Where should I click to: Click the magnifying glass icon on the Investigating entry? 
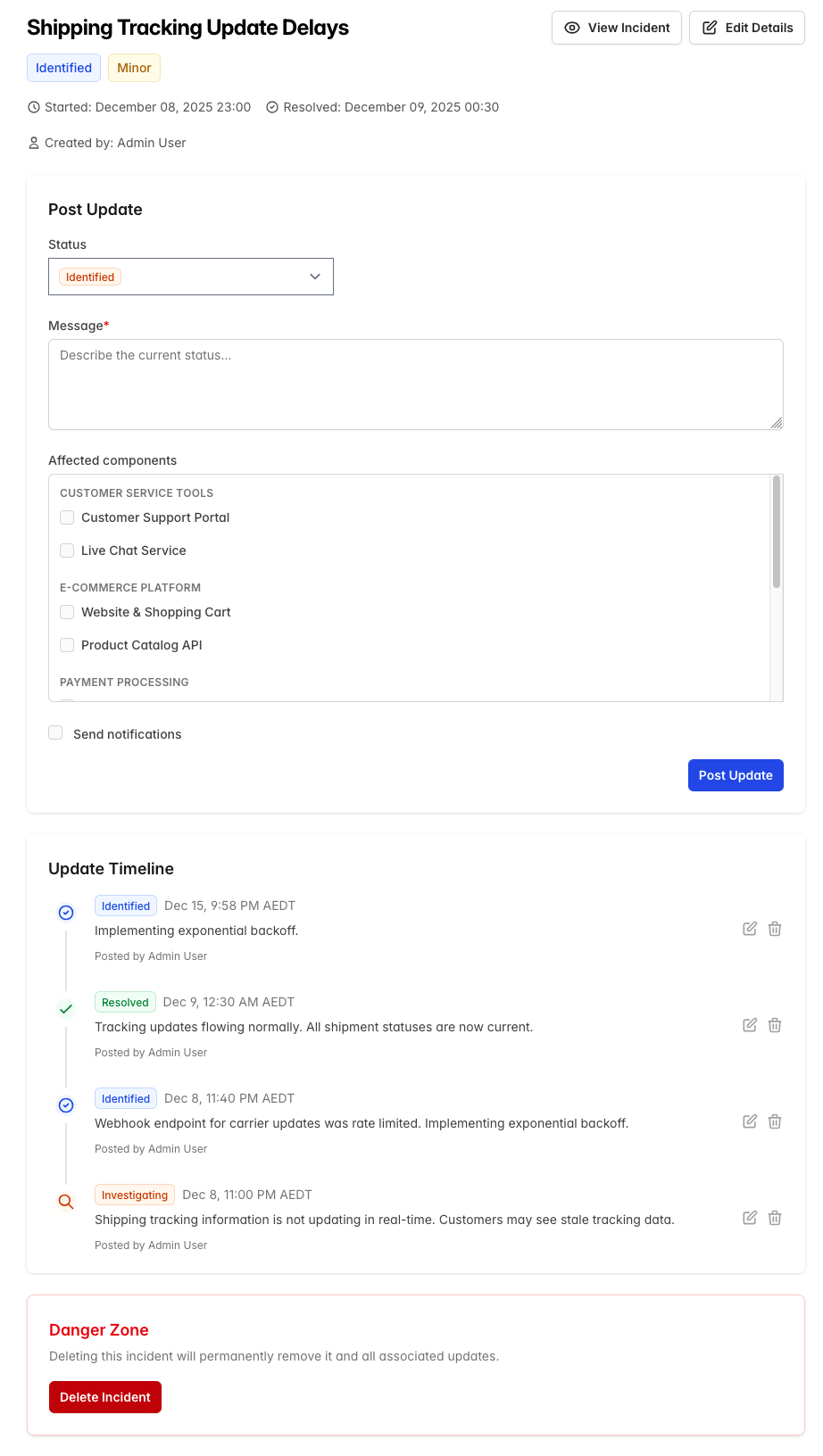point(66,1201)
